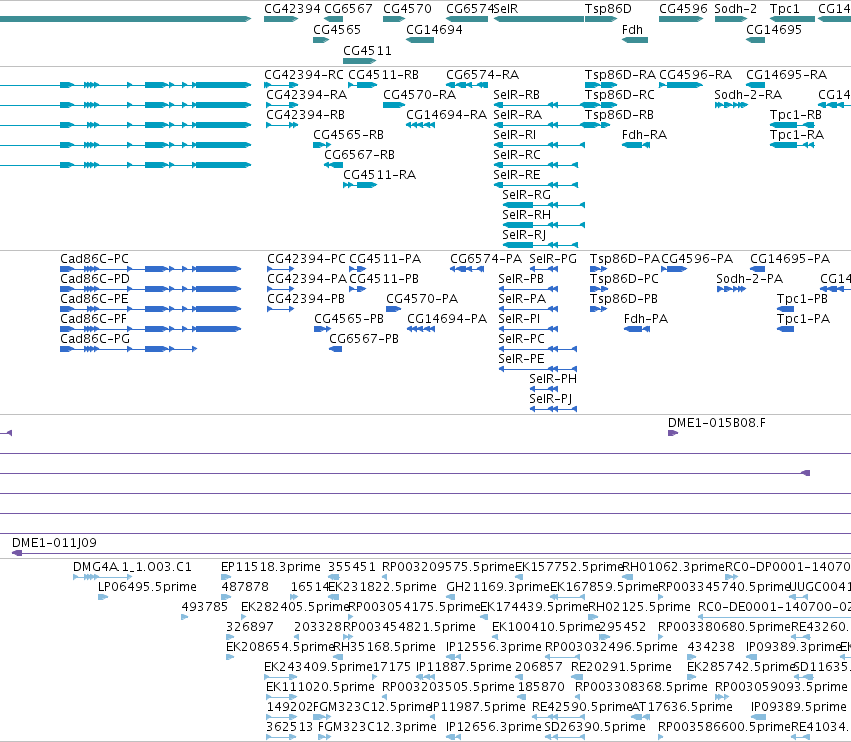Image resolution: width=851 pixels, height=742 pixels.
Task: Open EST DMG4A.1_1.003.C1
Action: (x=103, y=577)
